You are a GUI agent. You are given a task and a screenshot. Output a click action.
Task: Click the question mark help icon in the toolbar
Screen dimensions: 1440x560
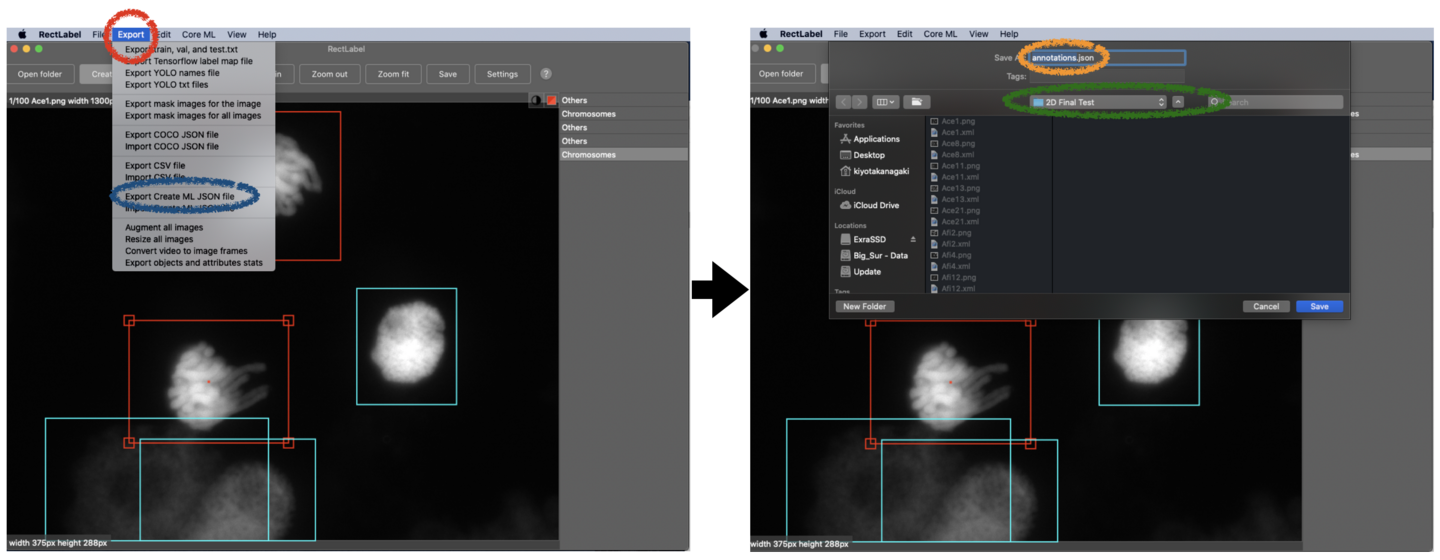(546, 74)
